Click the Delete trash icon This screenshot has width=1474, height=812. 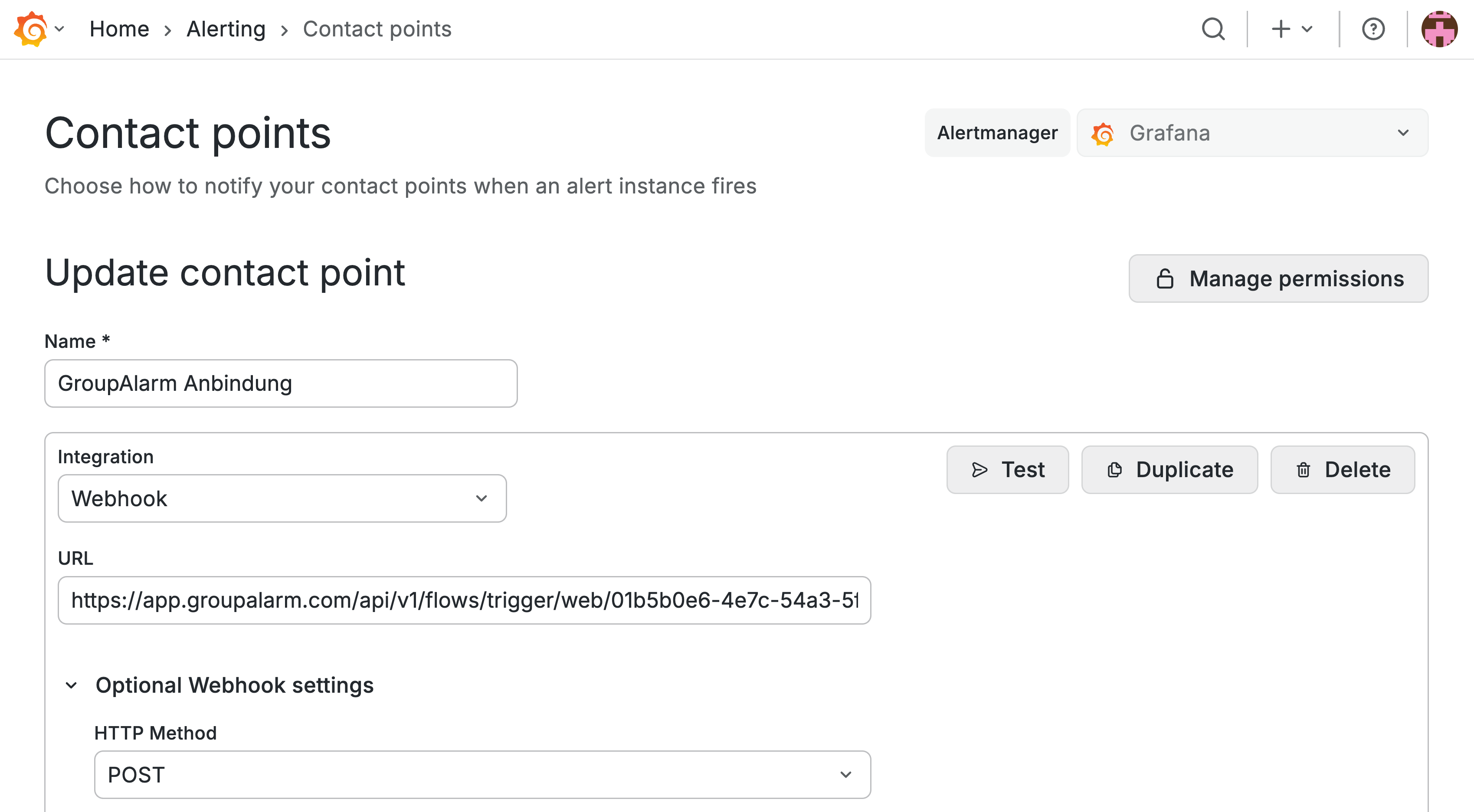pyautogui.click(x=1303, y=470)
